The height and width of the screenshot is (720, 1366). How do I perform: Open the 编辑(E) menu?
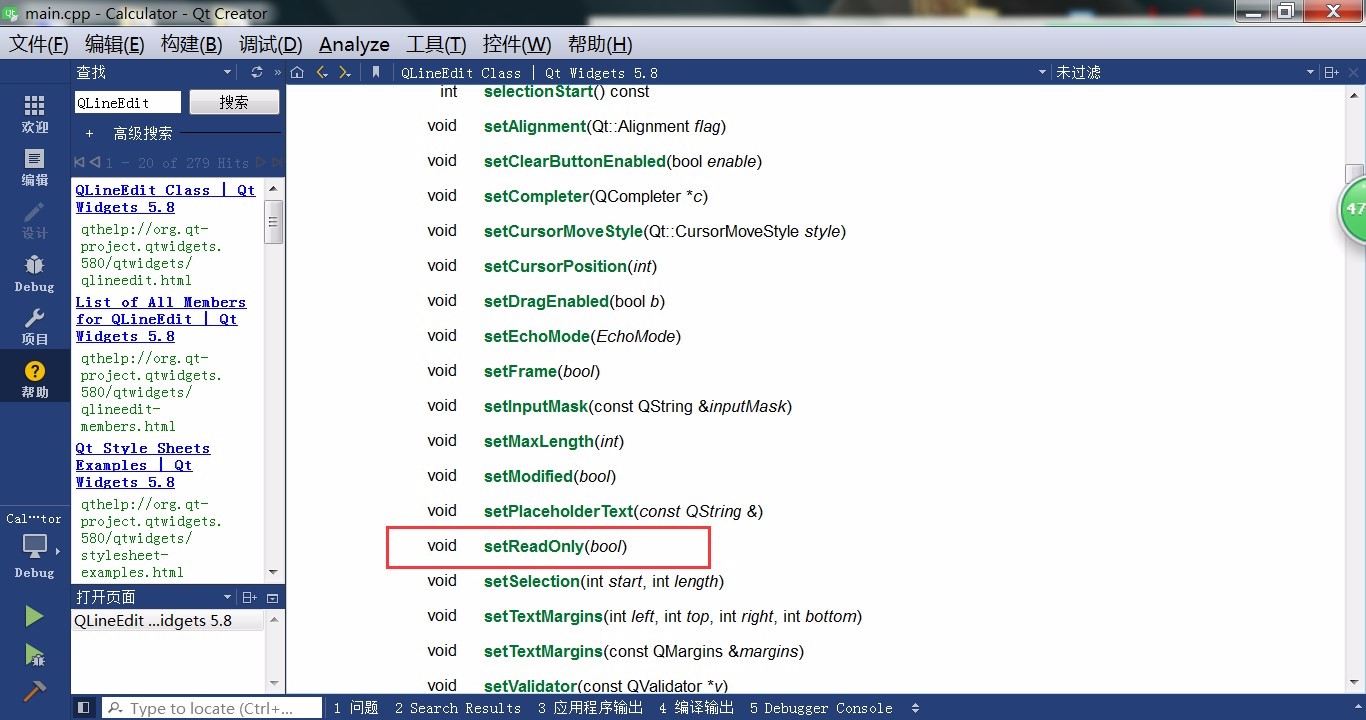tap(114, 44)
